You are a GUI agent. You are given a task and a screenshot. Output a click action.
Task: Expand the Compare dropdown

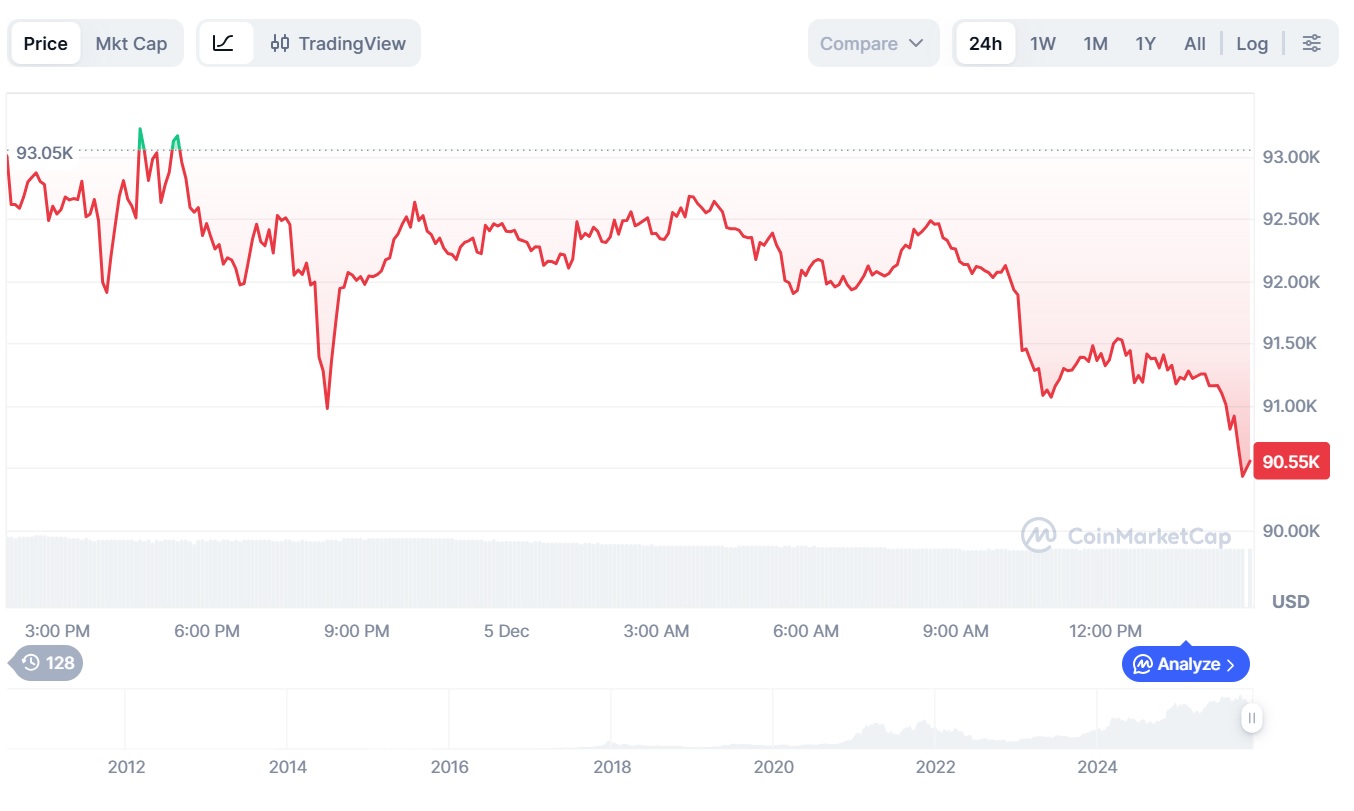(872, 43)
